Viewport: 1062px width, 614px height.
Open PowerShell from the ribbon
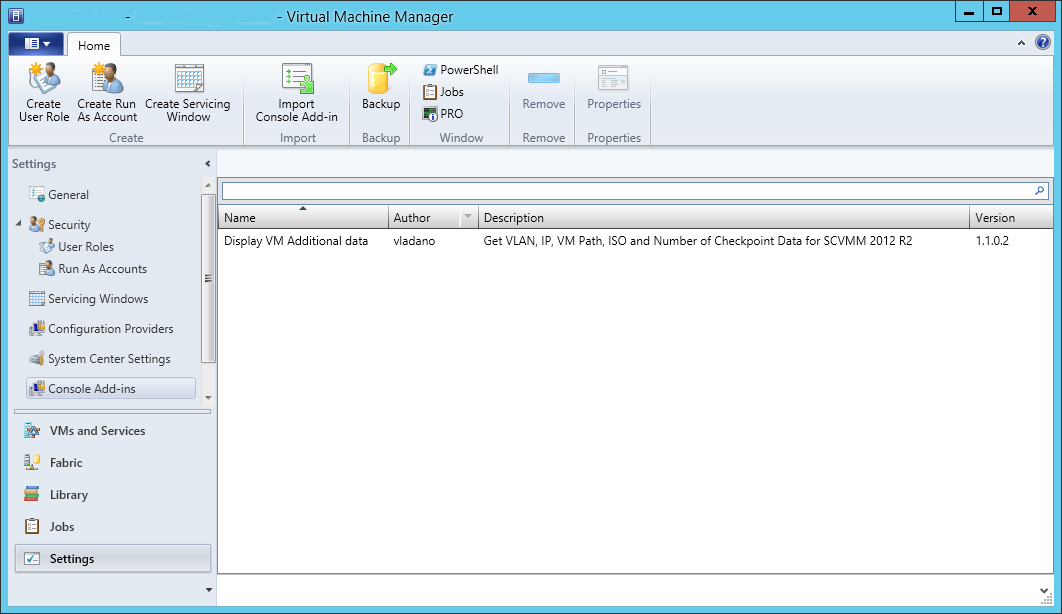point(461,70)
